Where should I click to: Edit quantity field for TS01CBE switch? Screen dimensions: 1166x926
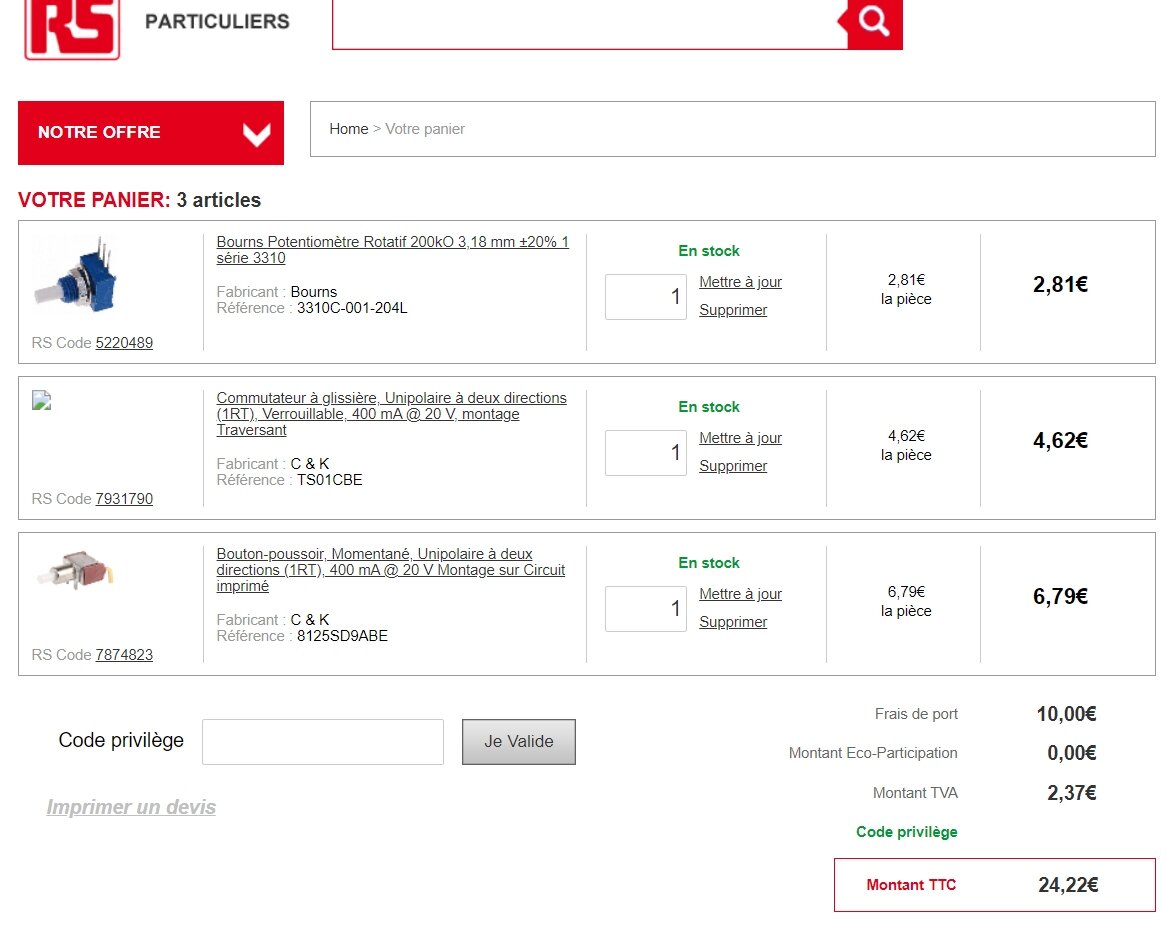645,453
